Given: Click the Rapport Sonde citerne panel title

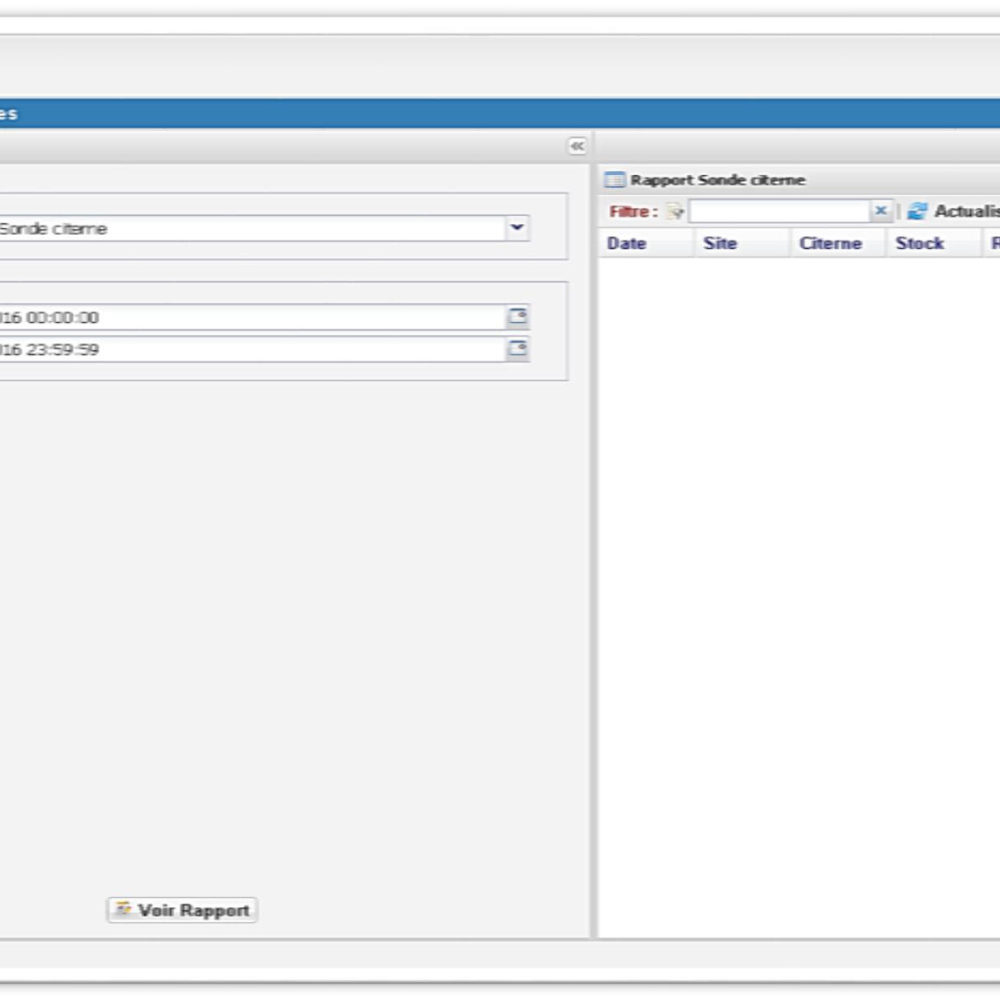Looking at the screenshot, I should tap(717, 180).
